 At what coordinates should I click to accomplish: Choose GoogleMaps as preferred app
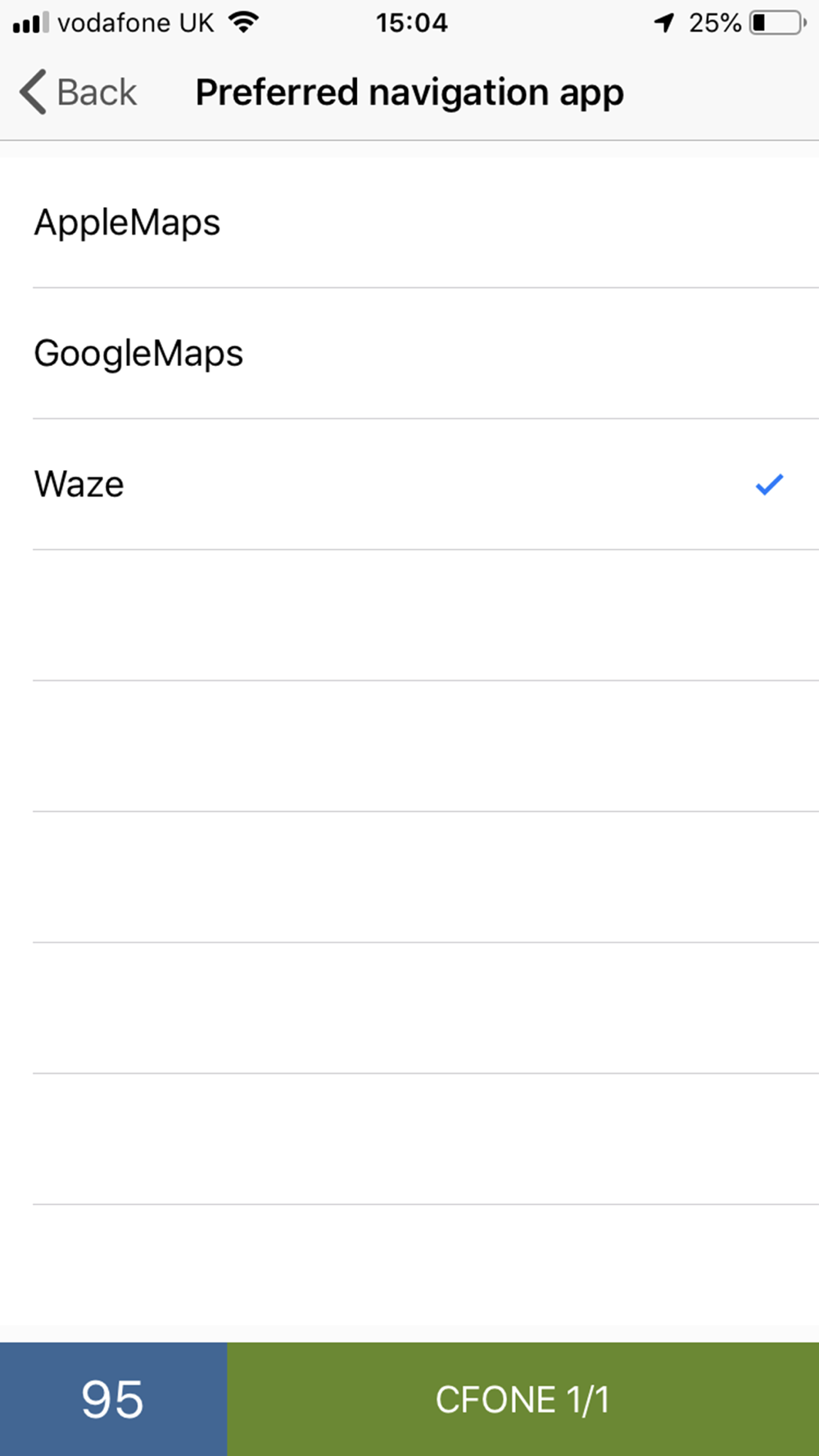pyautogui.click(x=138, y=354)
